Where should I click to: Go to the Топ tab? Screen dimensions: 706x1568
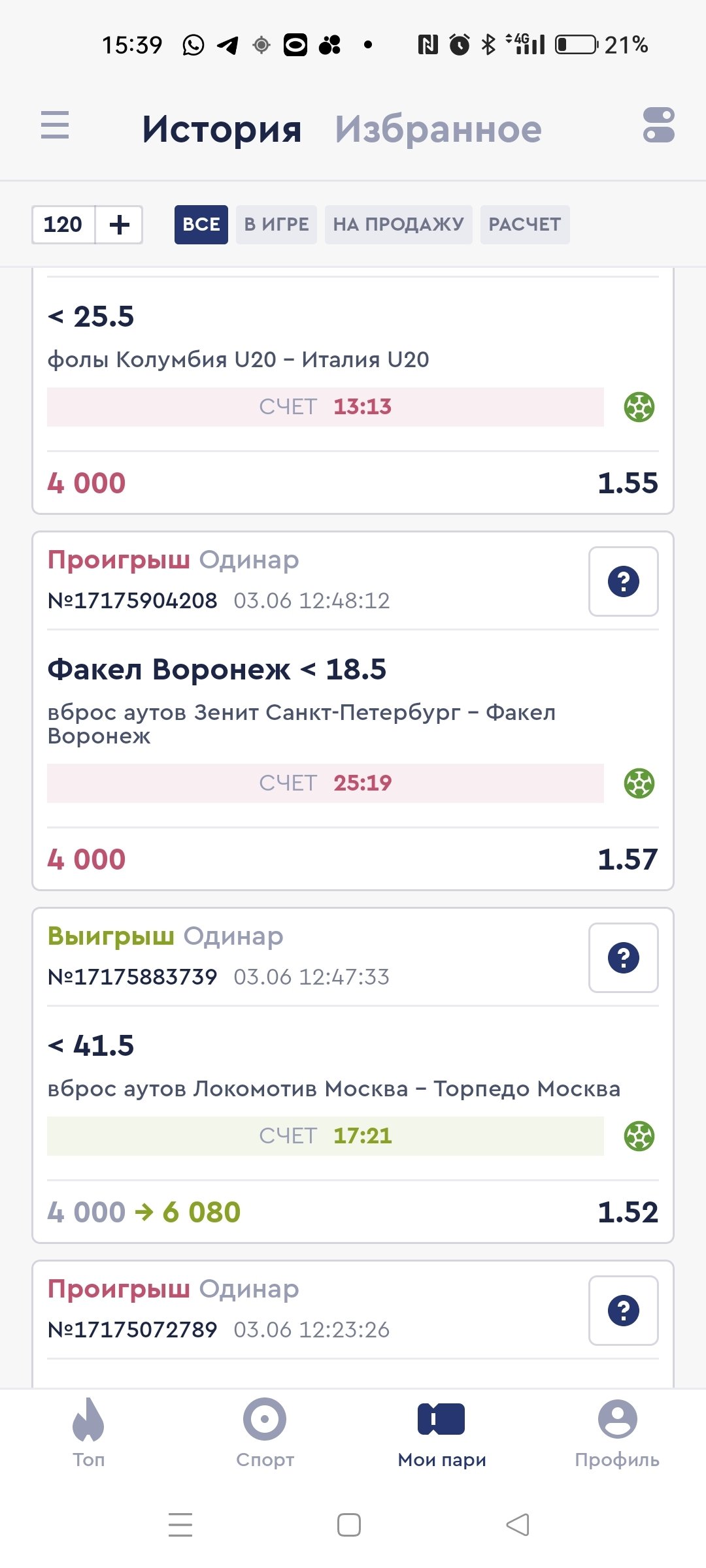(88, 1432)
